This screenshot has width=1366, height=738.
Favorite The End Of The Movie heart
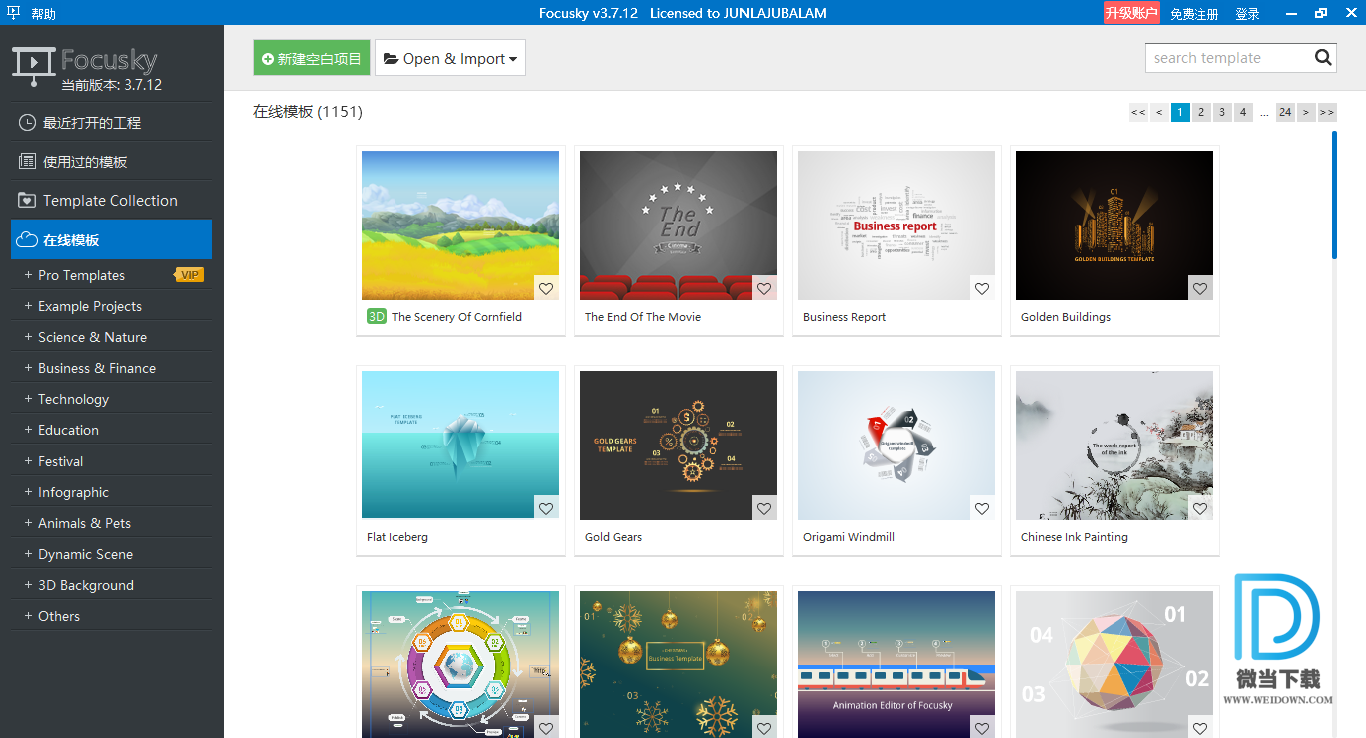[764, 288]
